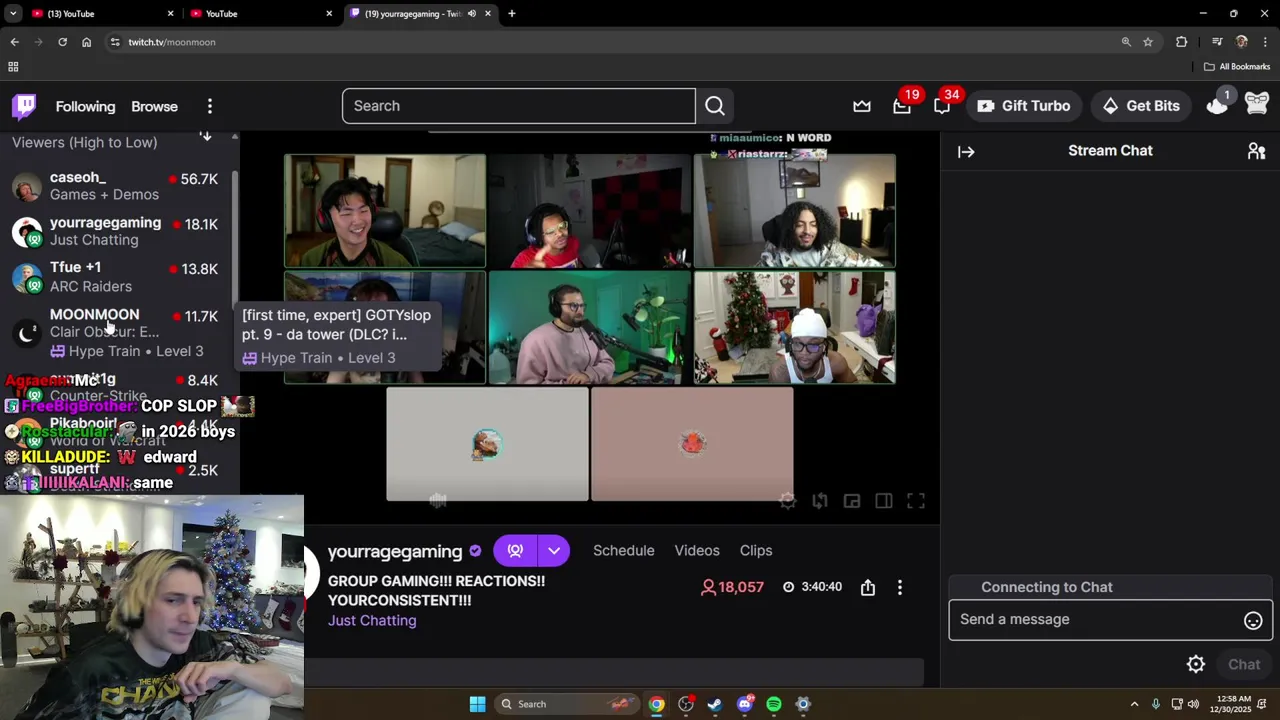Go to Following page
This screenshot has height=720, width=1280.
85,106
